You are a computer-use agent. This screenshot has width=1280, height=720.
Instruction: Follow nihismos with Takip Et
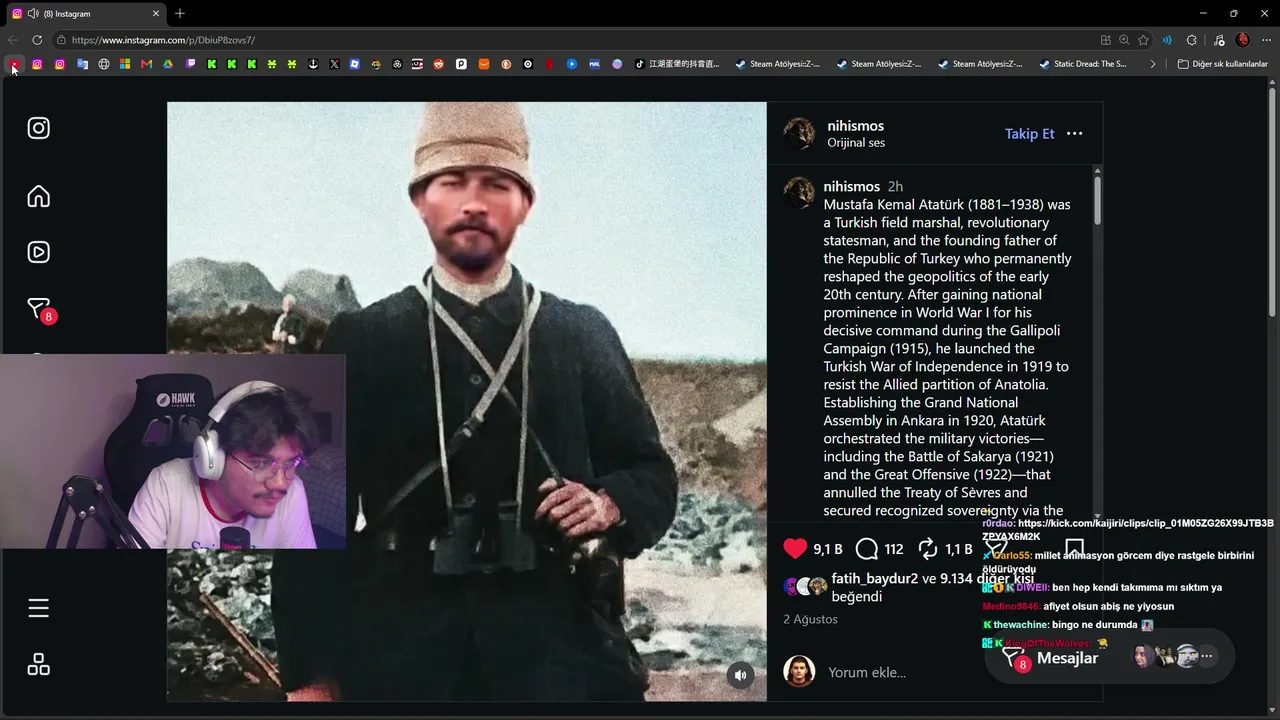point(1029,134)
